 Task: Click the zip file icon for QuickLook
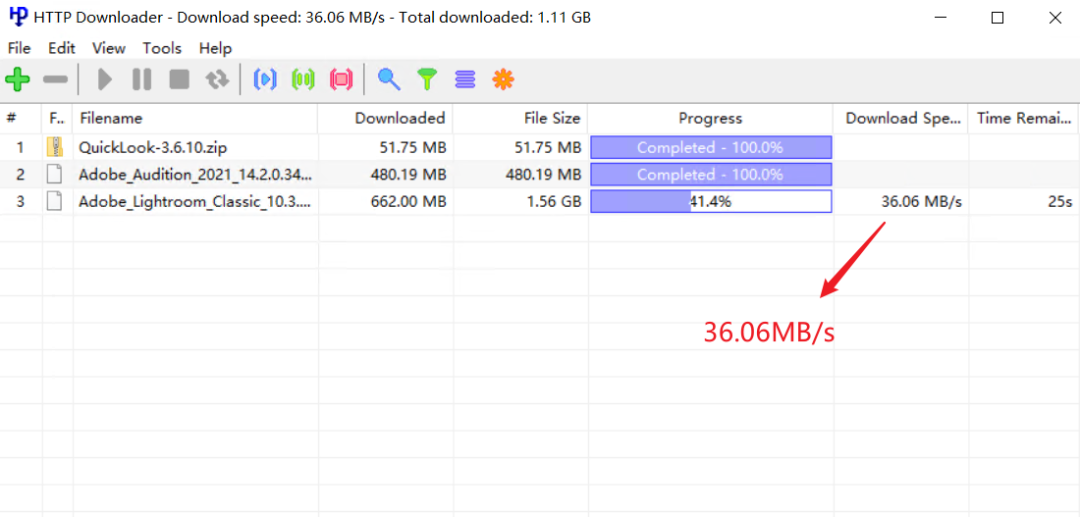pyautogui.click(x=55, y=147)
